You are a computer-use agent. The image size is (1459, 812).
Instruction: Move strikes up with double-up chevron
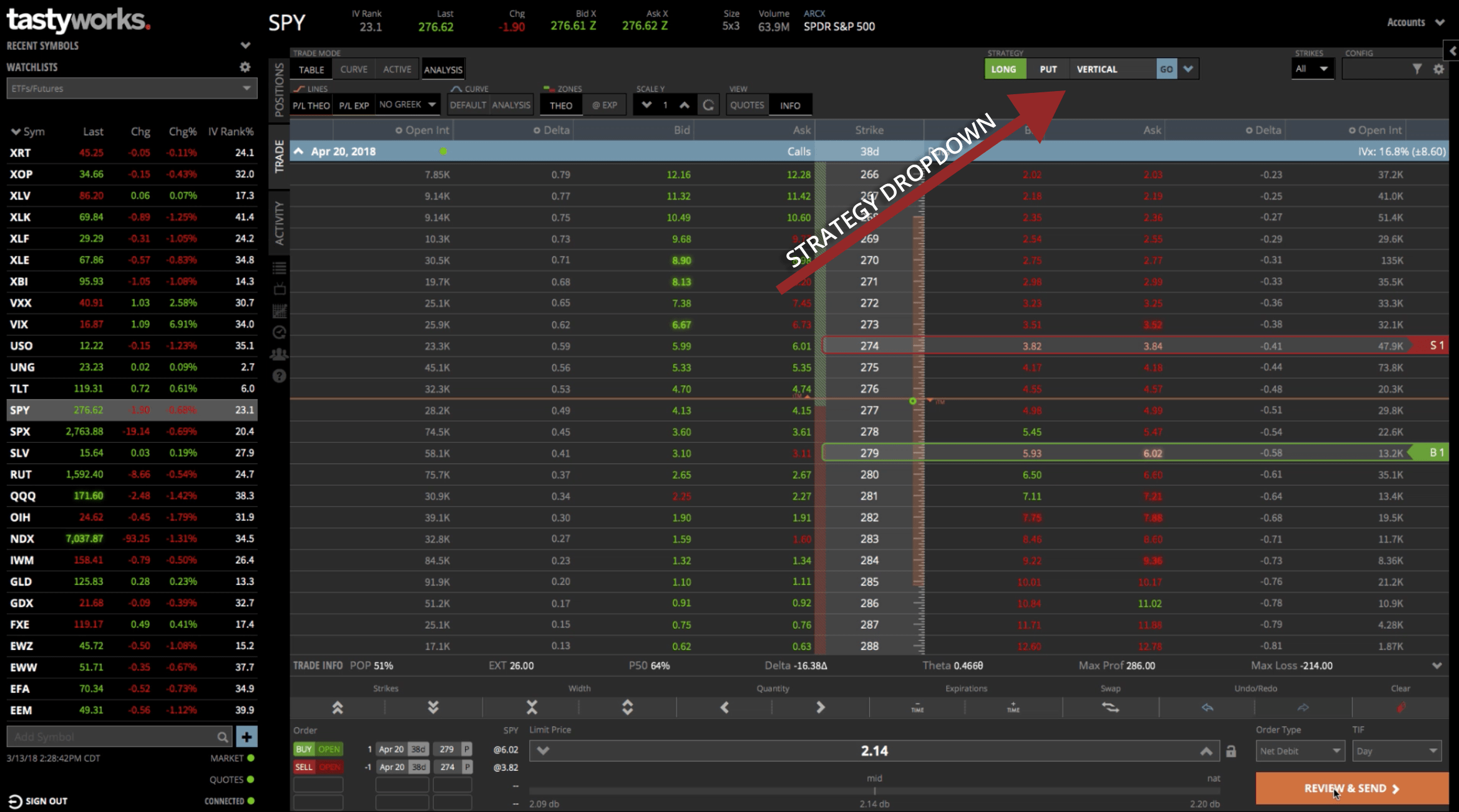[x=338, y=707]
